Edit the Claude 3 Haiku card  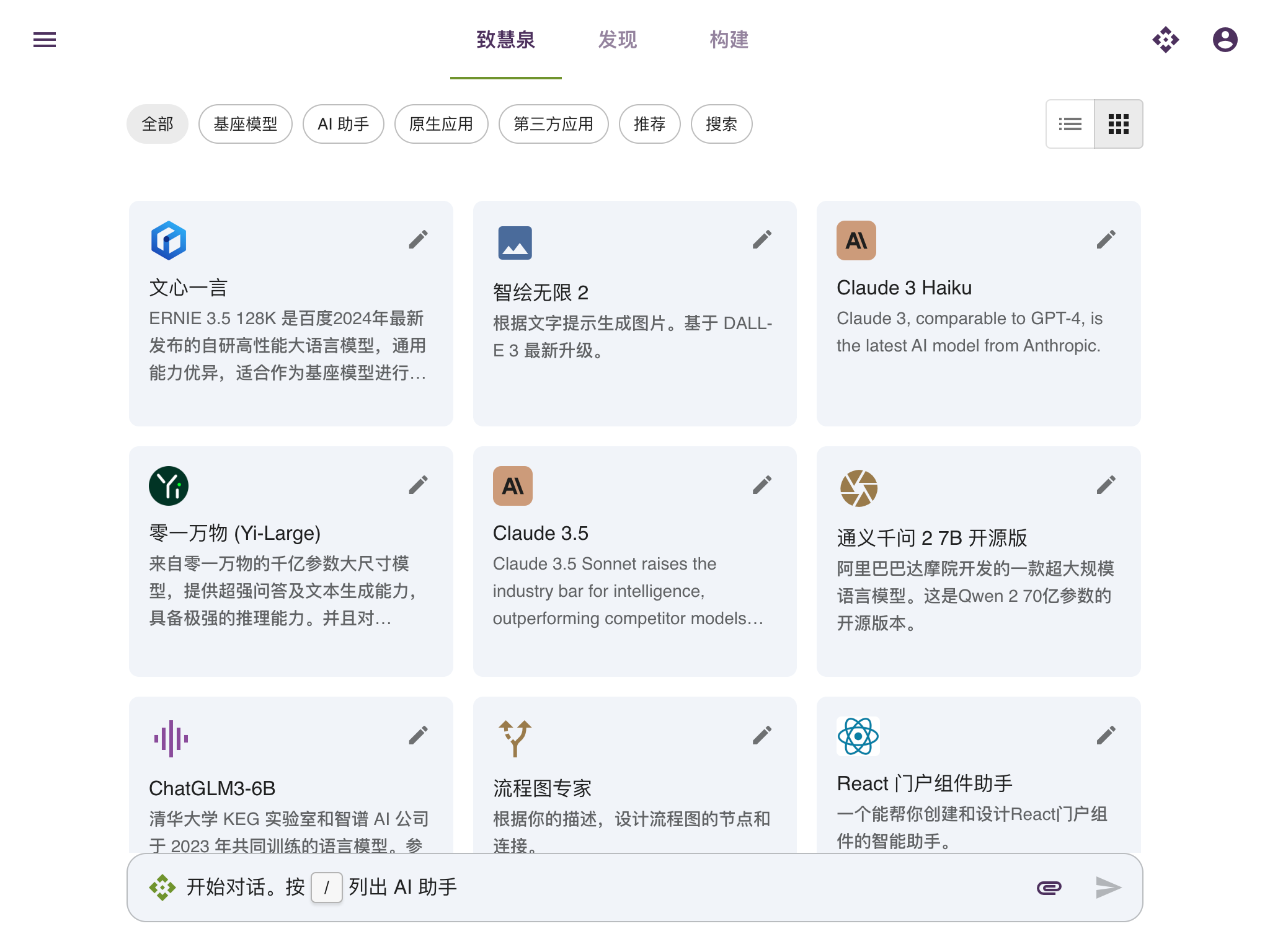click(x=1106, y=239)
